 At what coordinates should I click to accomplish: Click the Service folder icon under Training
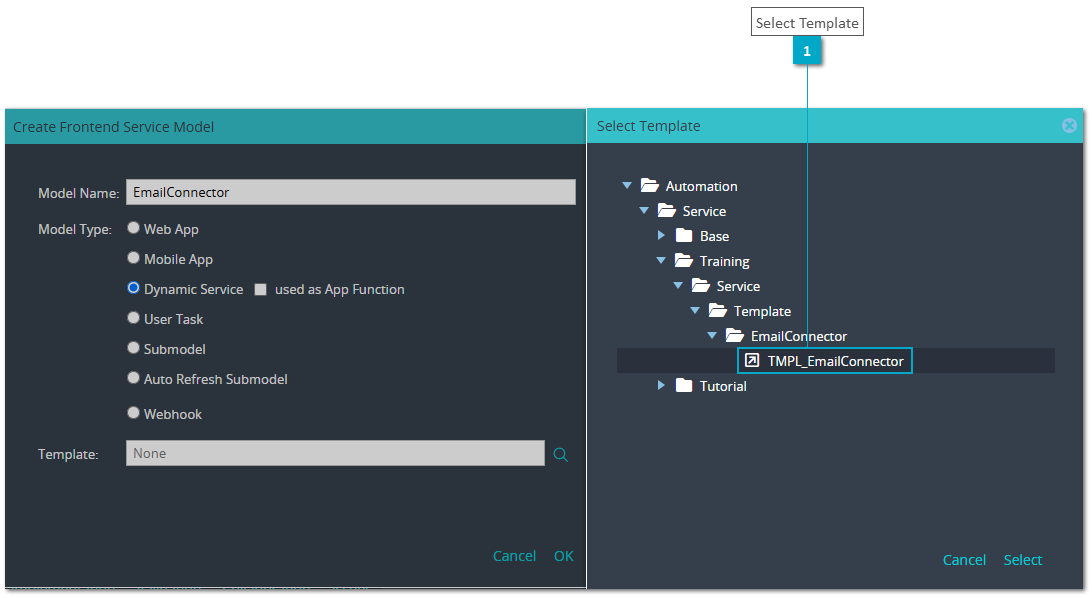701,286
